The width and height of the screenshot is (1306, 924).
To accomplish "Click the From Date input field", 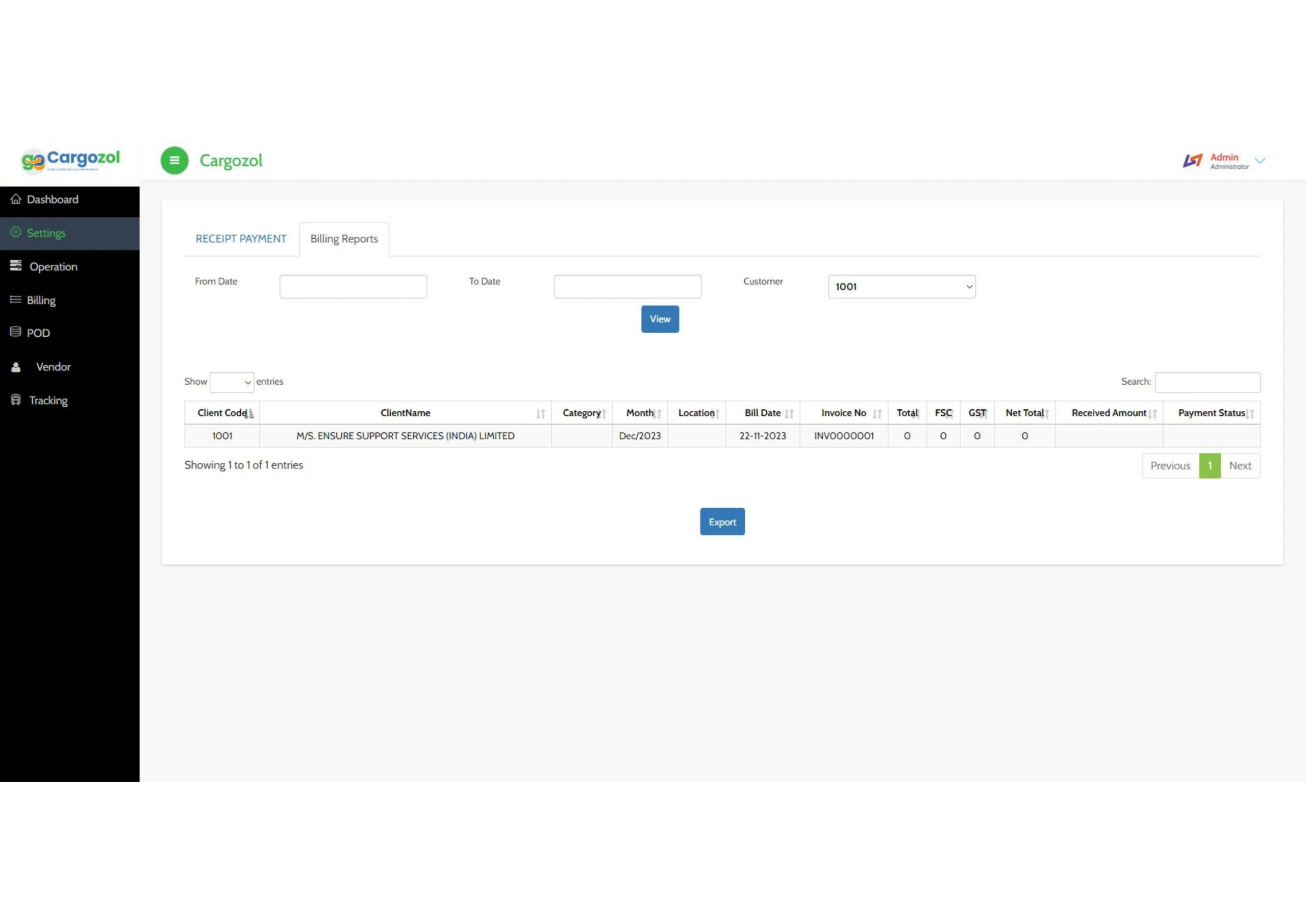I will pos(353,287).
